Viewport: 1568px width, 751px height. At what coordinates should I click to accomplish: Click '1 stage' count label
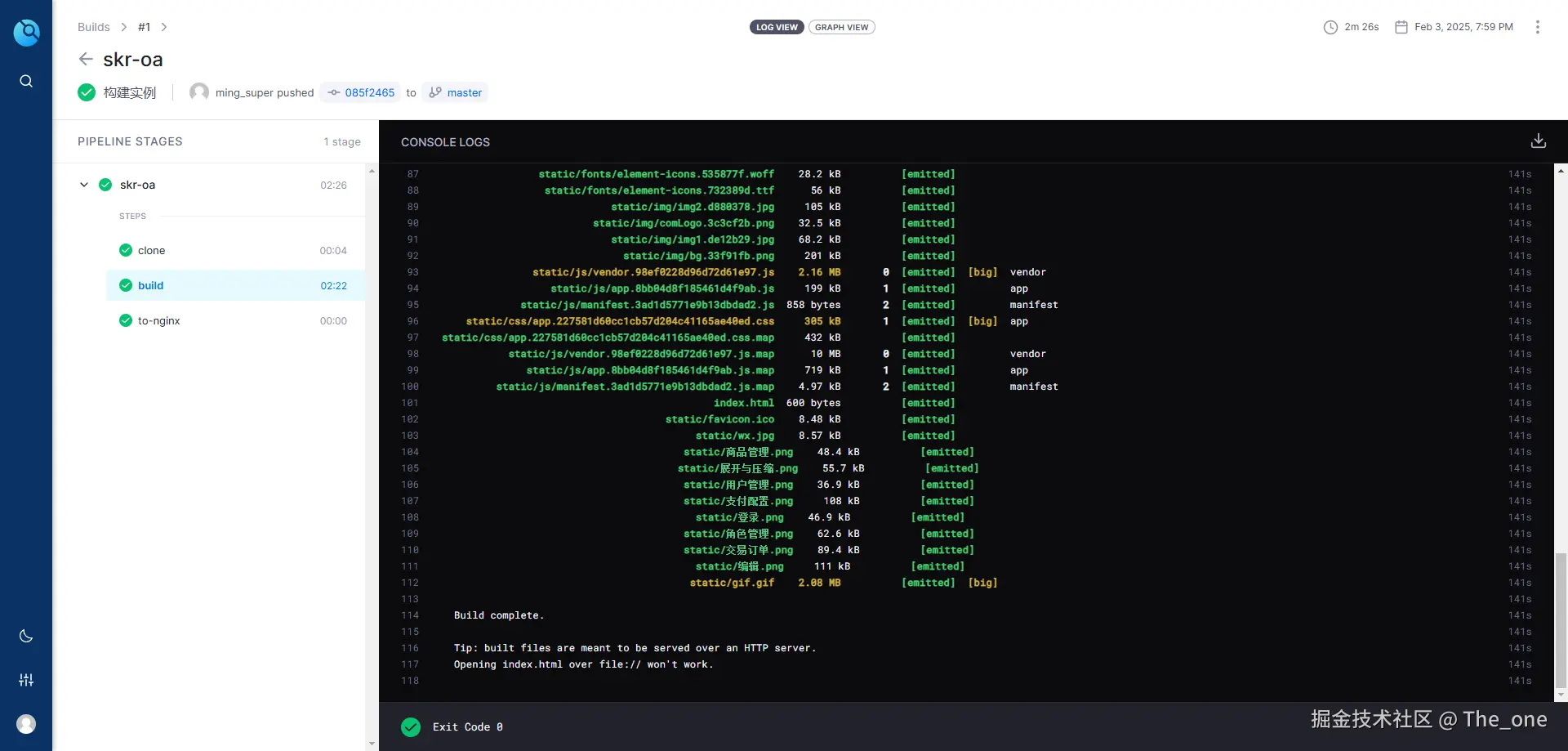342,141
